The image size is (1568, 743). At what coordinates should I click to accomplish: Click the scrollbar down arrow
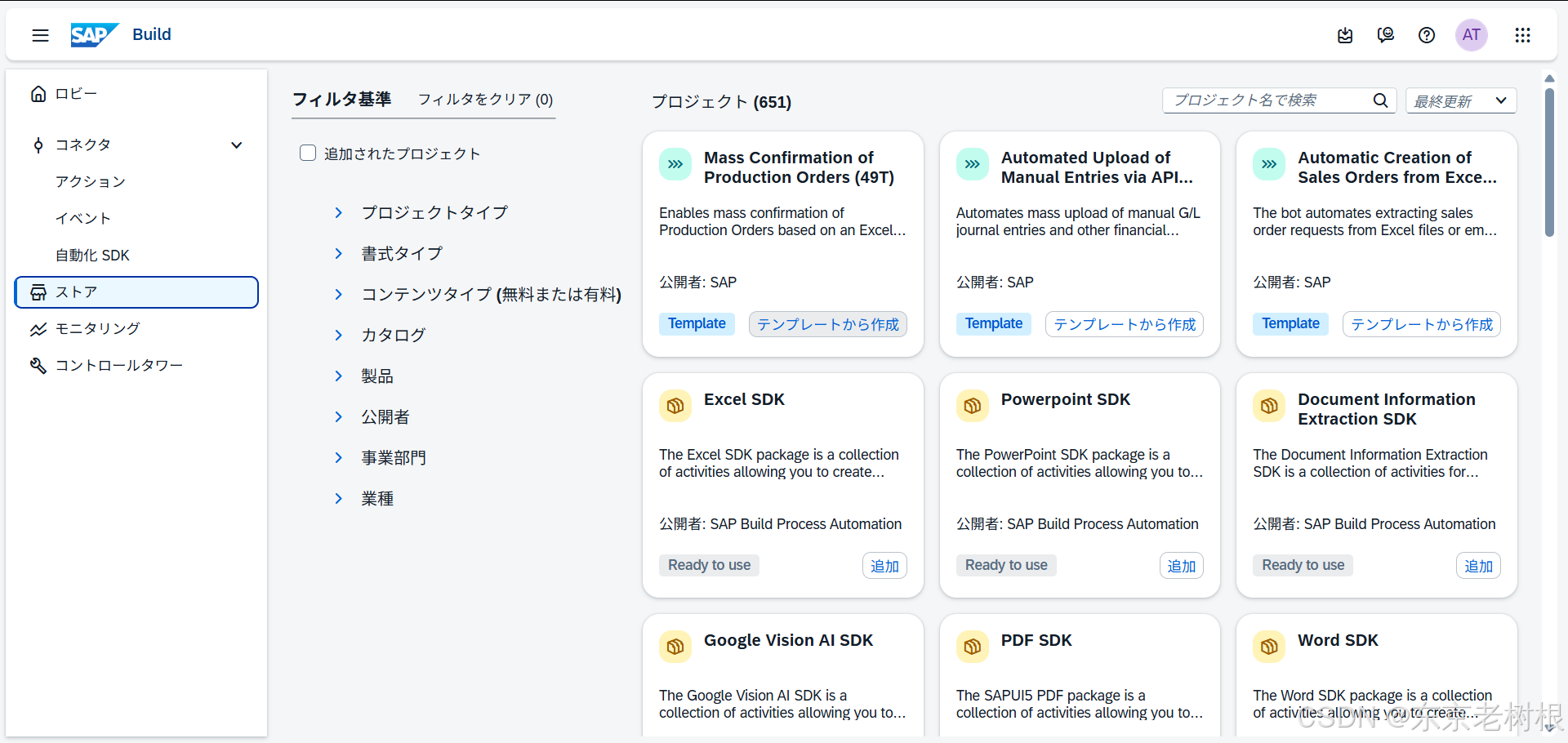[x=1549, y=727]
